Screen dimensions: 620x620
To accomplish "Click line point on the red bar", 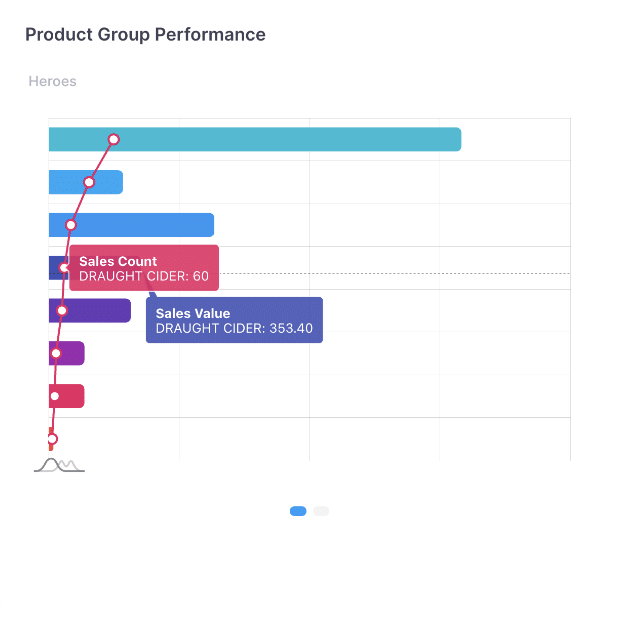I will (54, 396).
